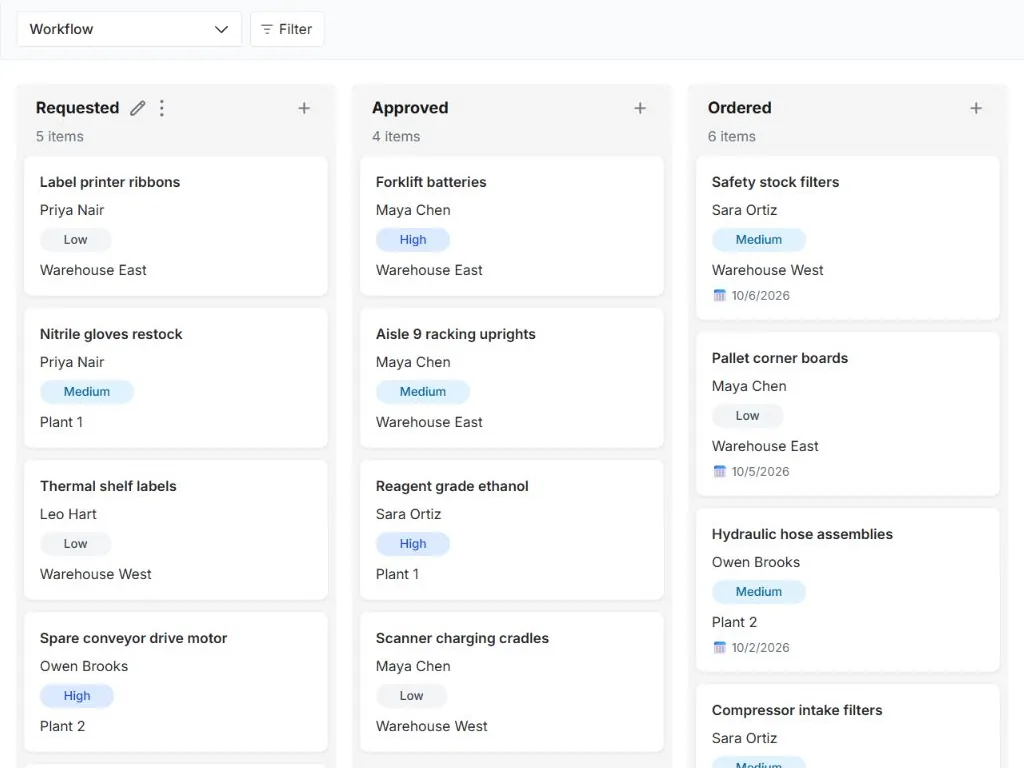The width and height of the screenshot is (1024, 768).
Task: Add a new item to Ordered column
Action: (x=976, y=108)
